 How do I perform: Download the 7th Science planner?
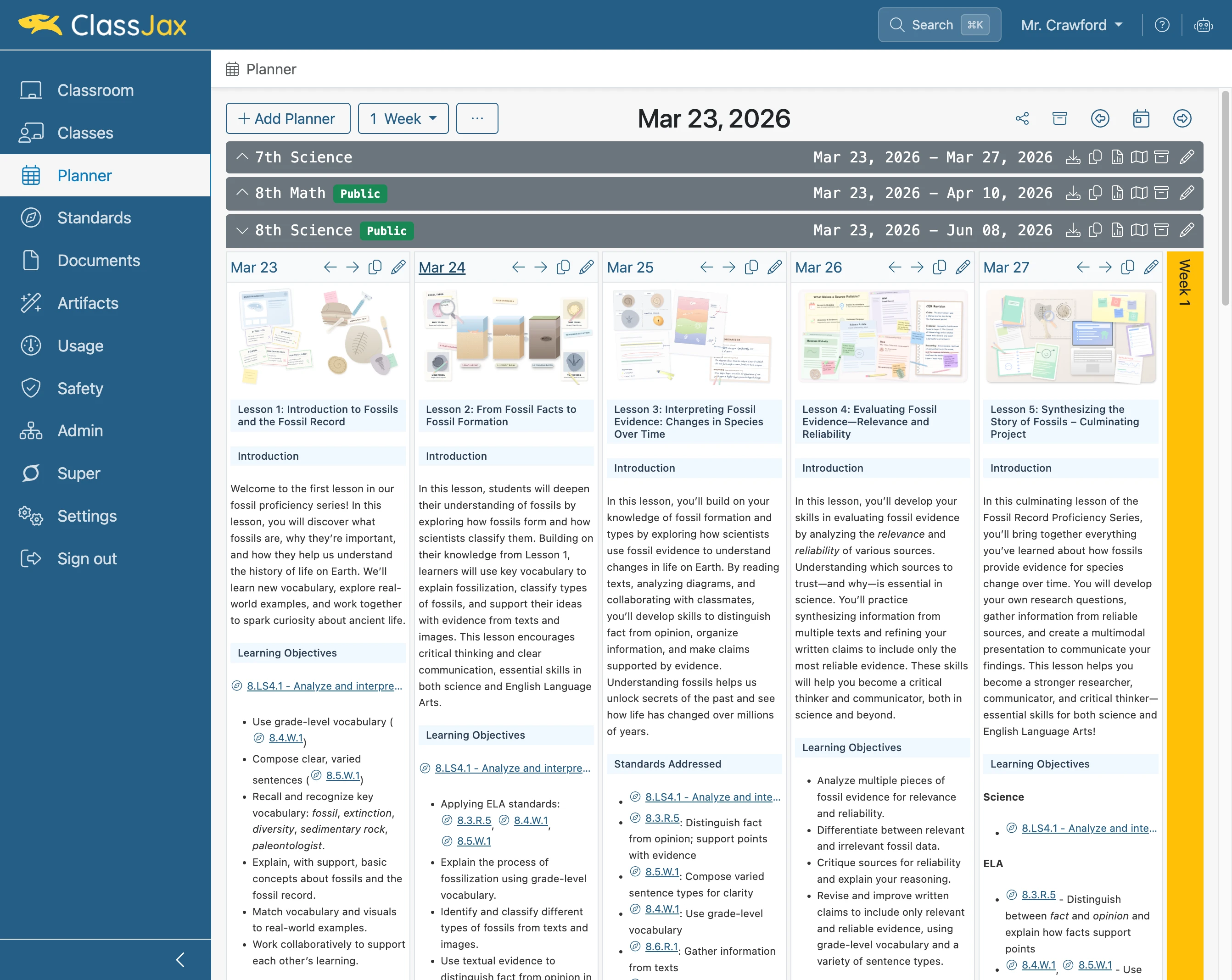click(x=1073, y=157)
